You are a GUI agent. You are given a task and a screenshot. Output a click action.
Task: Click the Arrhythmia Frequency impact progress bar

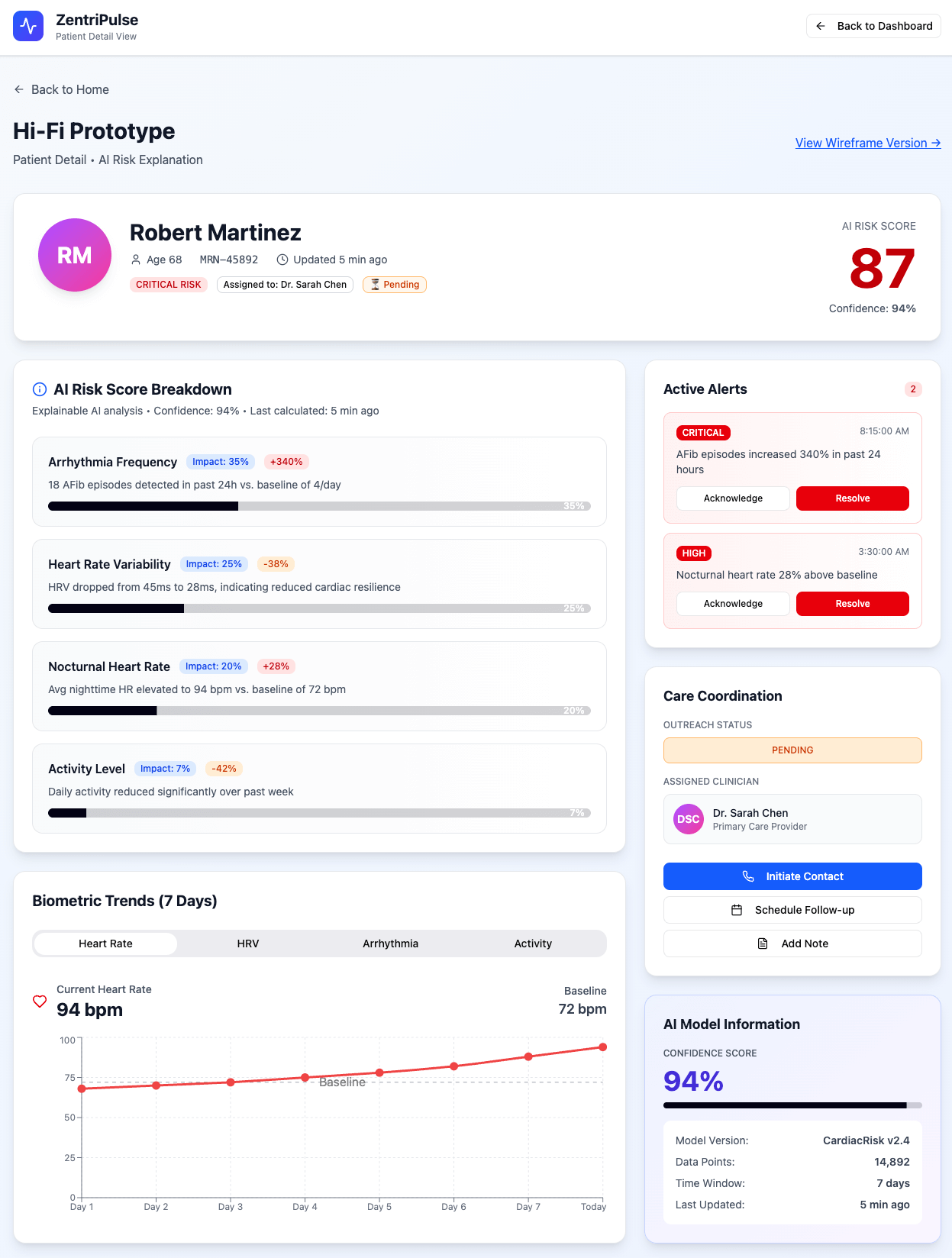[319, 506]
